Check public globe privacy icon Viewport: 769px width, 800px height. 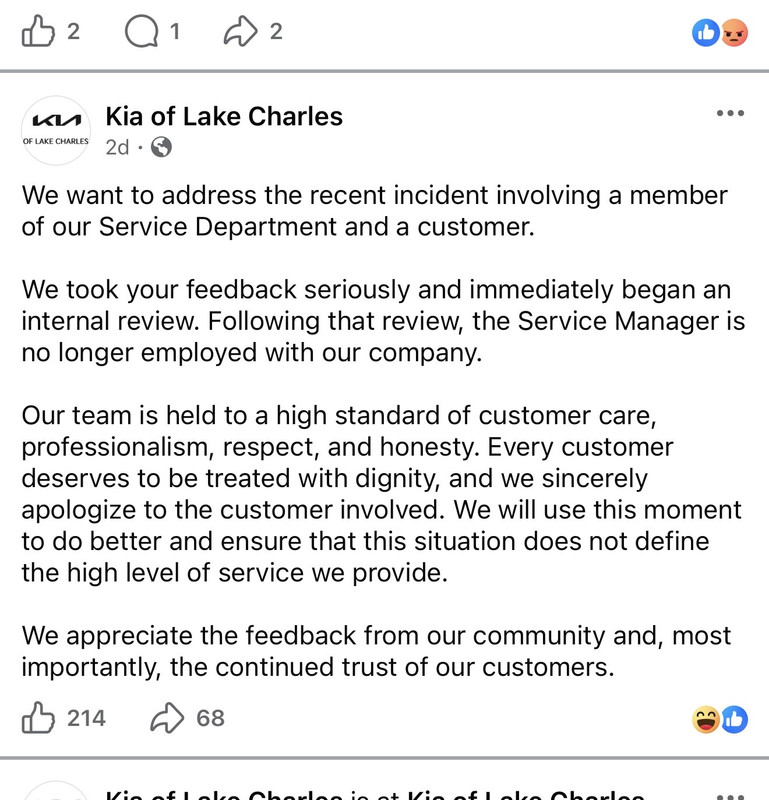click(161, 147)
